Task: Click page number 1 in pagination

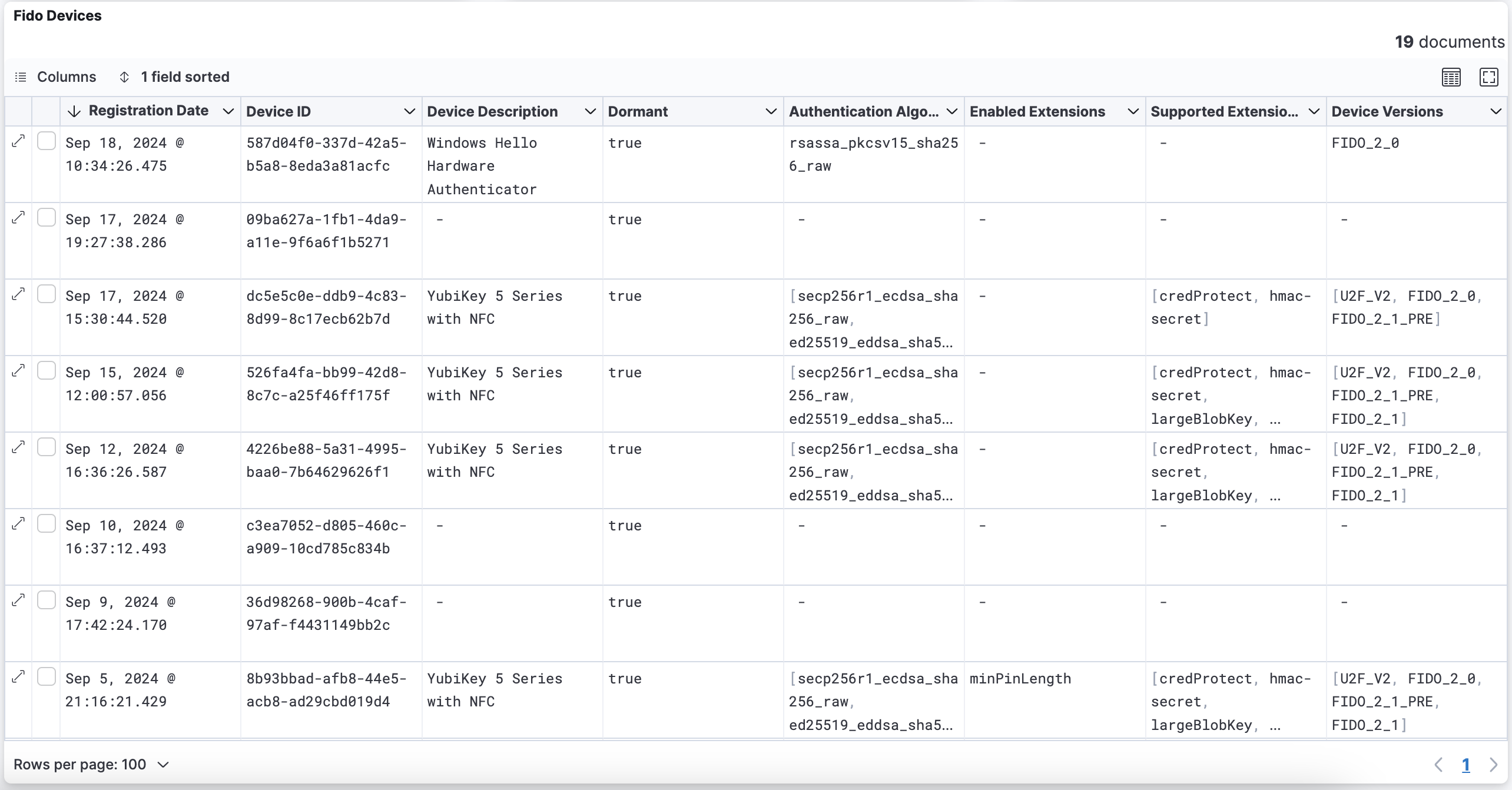Action: click(x=1466, y=764)
